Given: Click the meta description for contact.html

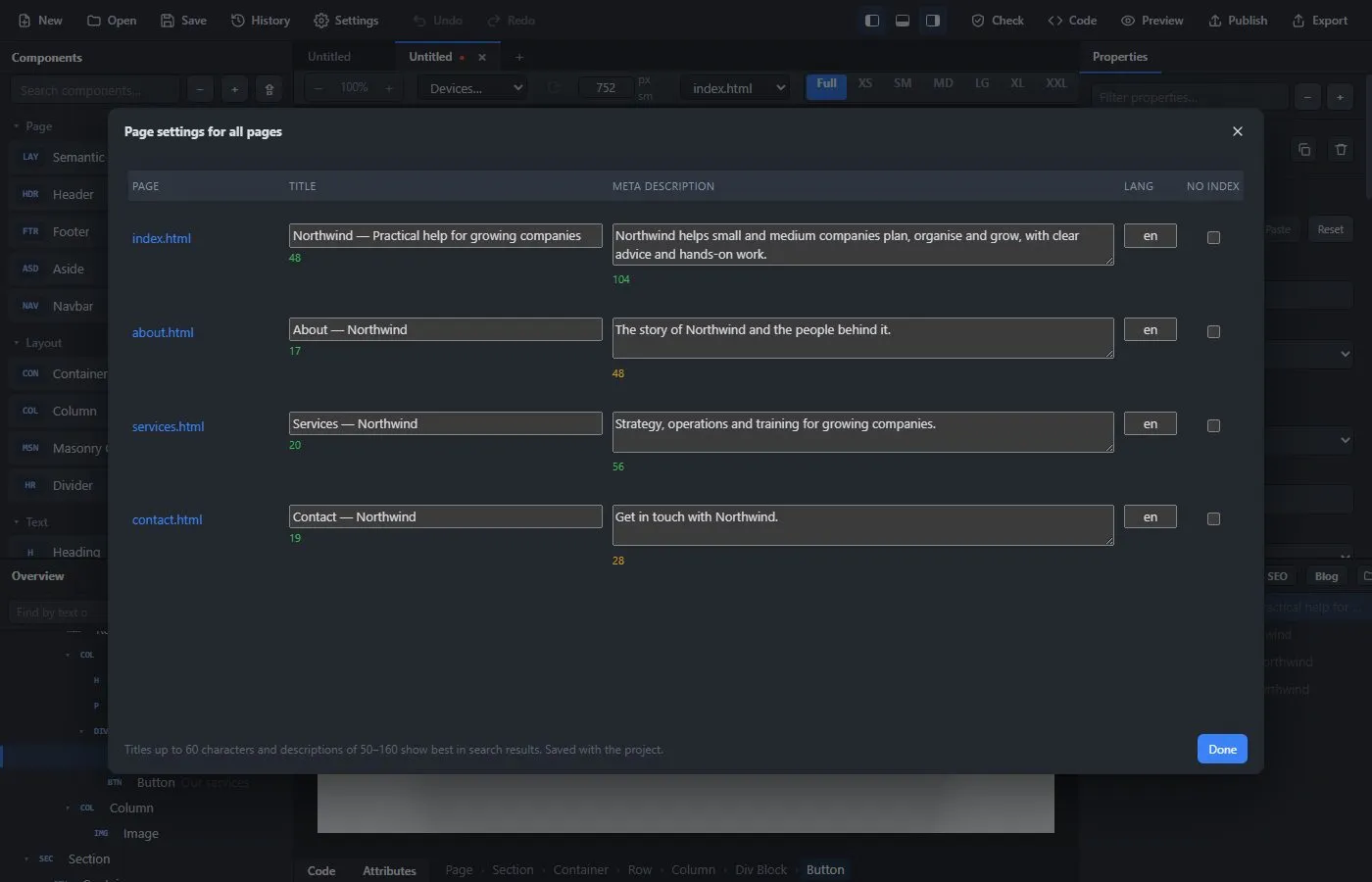Looking at the screenshot, I should tap(863, 525).
